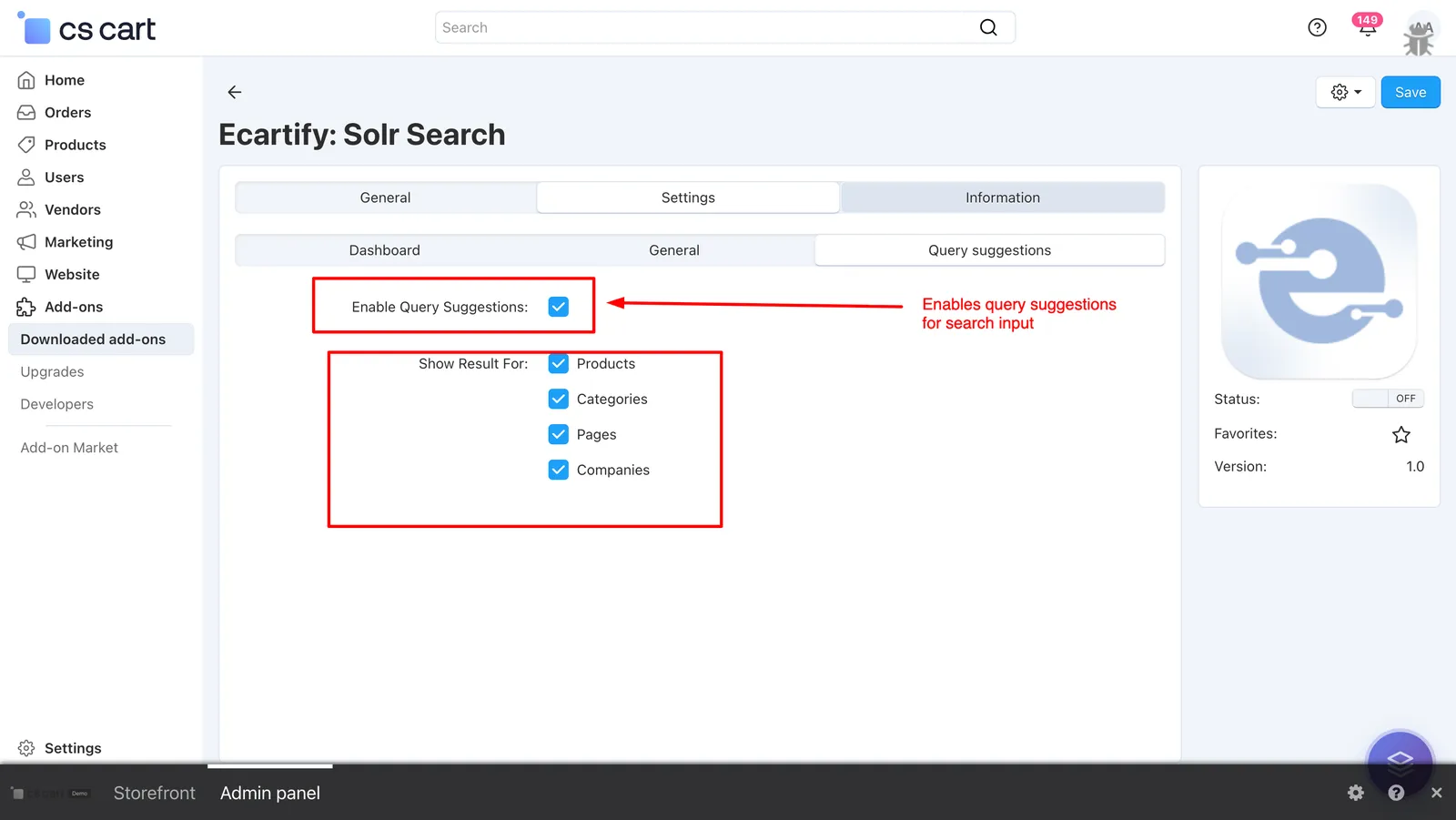This screenshot has width=1456, height=820.
Task: Switch to Settings tab
Action: 688,197
